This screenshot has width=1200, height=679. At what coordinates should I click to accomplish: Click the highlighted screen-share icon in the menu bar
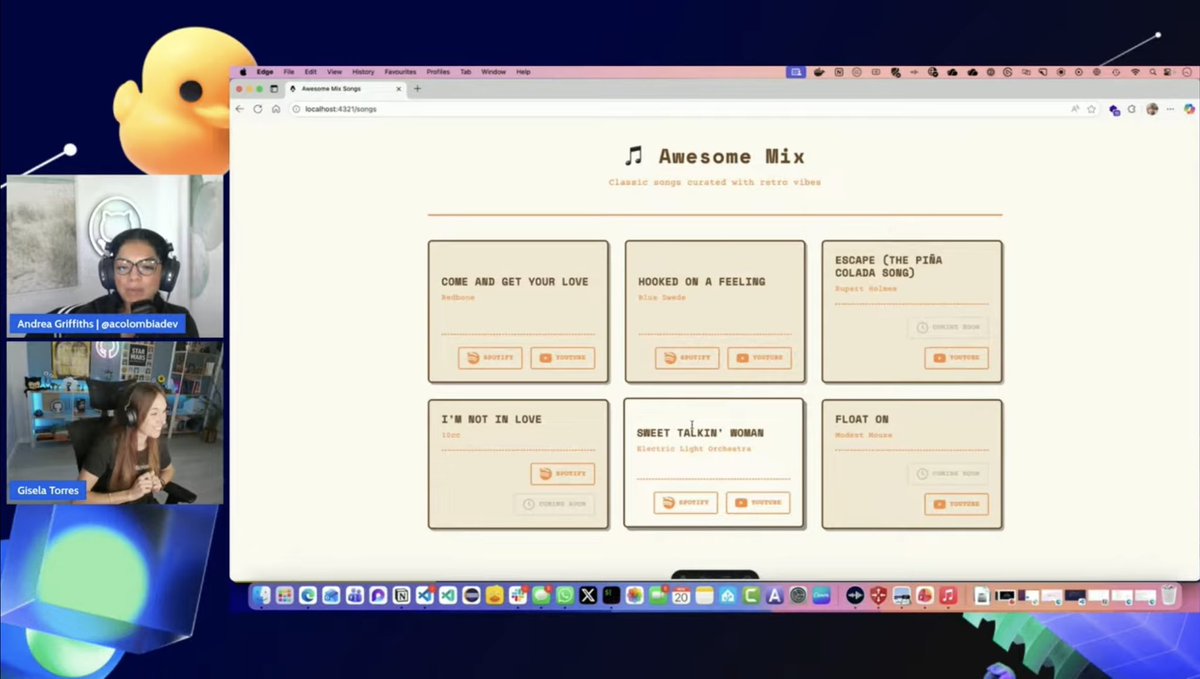tap(796, 72)
